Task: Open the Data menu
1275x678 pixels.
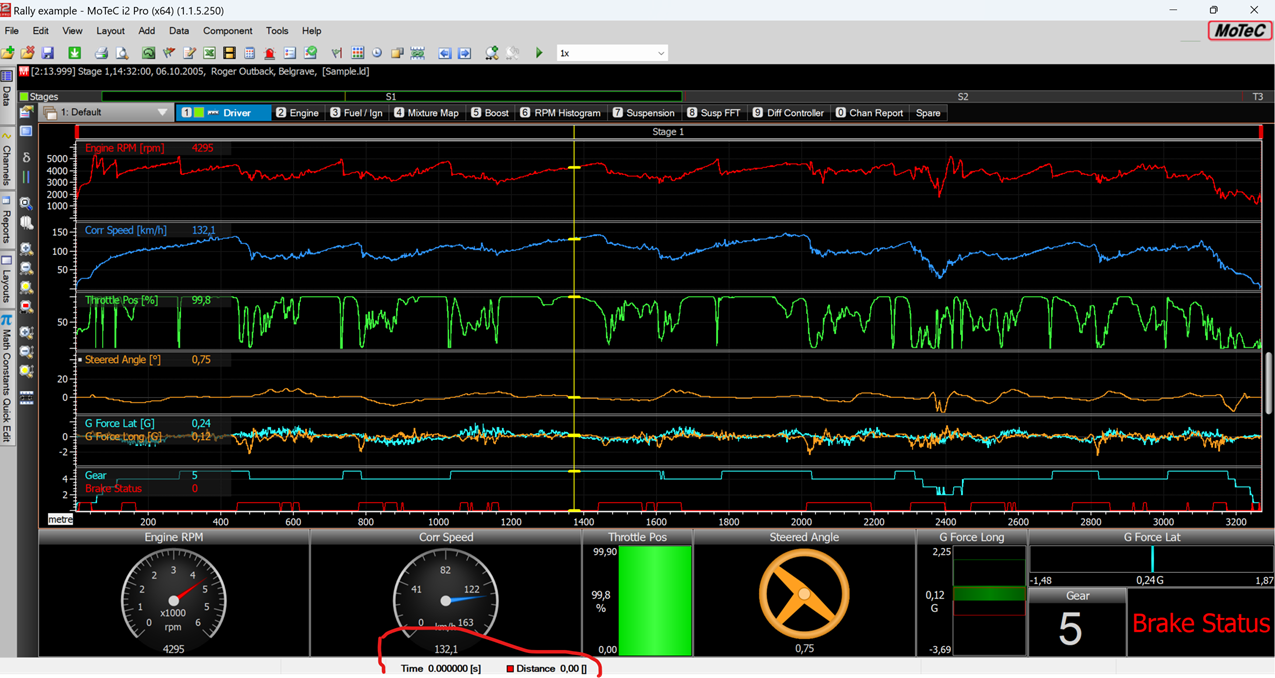Action: pos(179,31)
